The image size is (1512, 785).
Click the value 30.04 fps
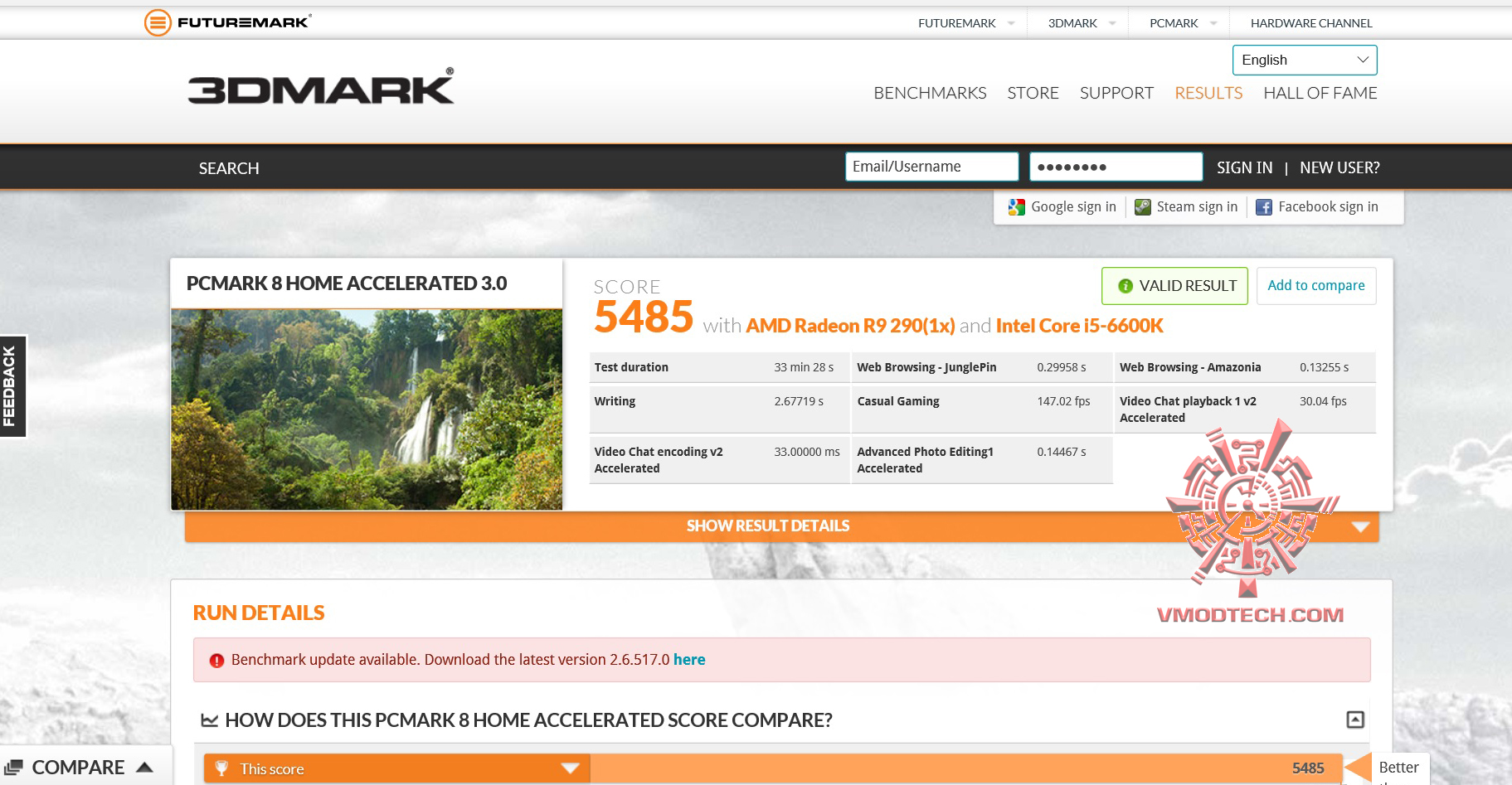pos(1323,401)
